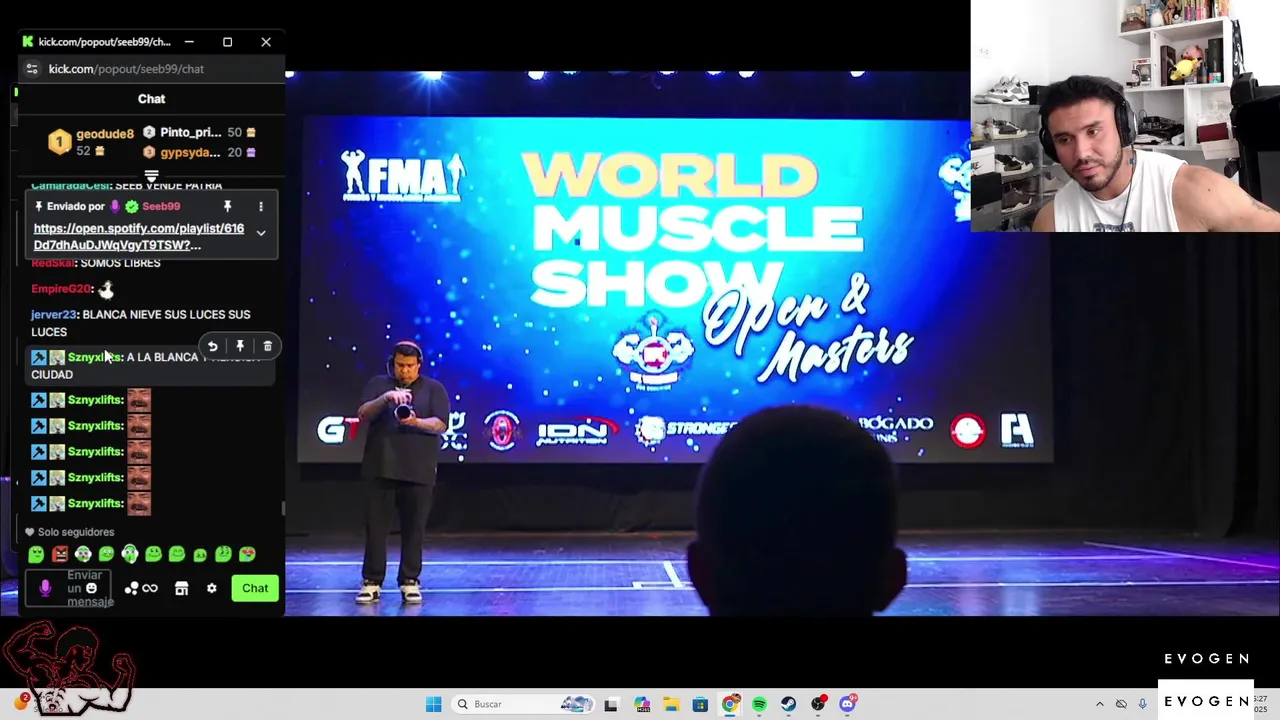This screenshot has width=1280, height=720.
Task: Insert the red angry face emote
Action: tap(60, 554)
